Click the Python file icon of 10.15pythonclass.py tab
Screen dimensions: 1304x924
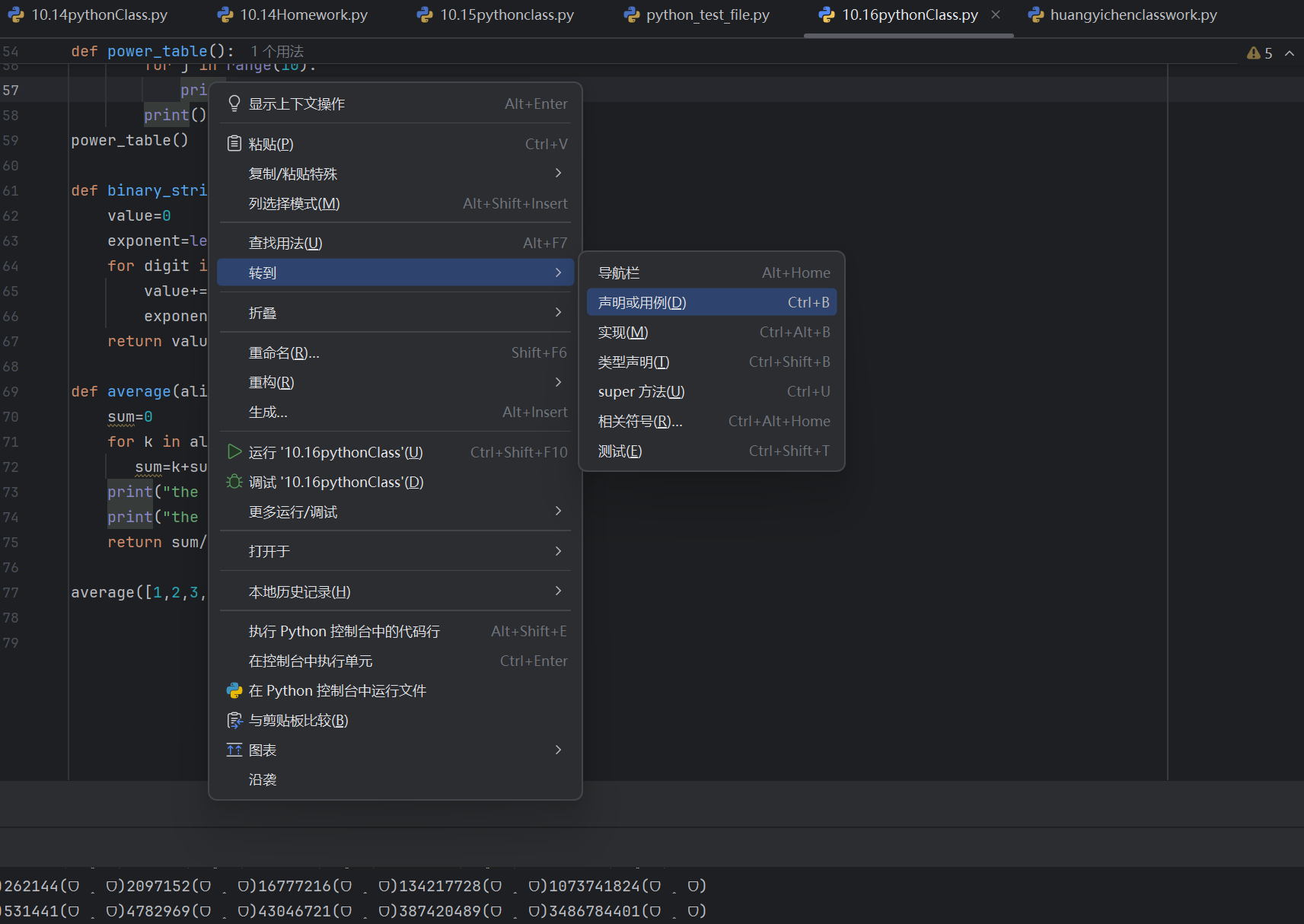click(x=425, y=14)
